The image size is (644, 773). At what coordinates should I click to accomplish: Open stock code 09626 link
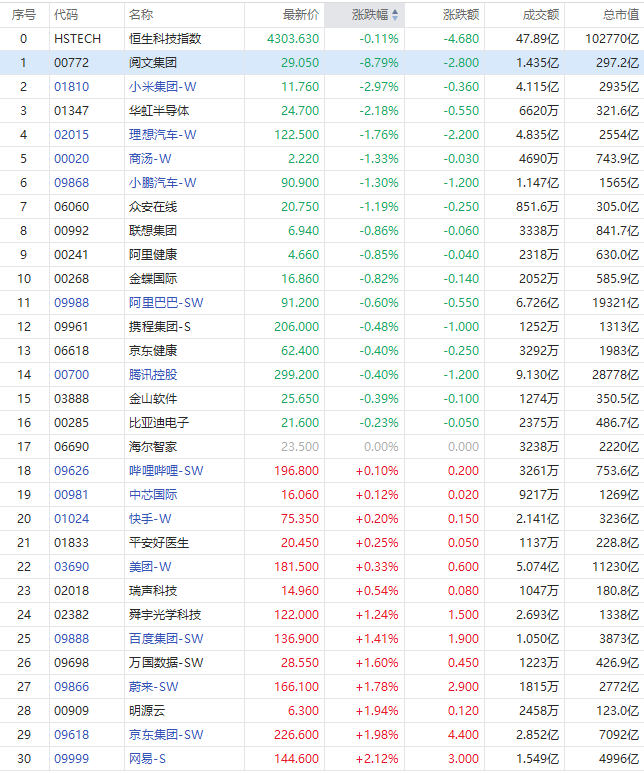click(72, 471)
